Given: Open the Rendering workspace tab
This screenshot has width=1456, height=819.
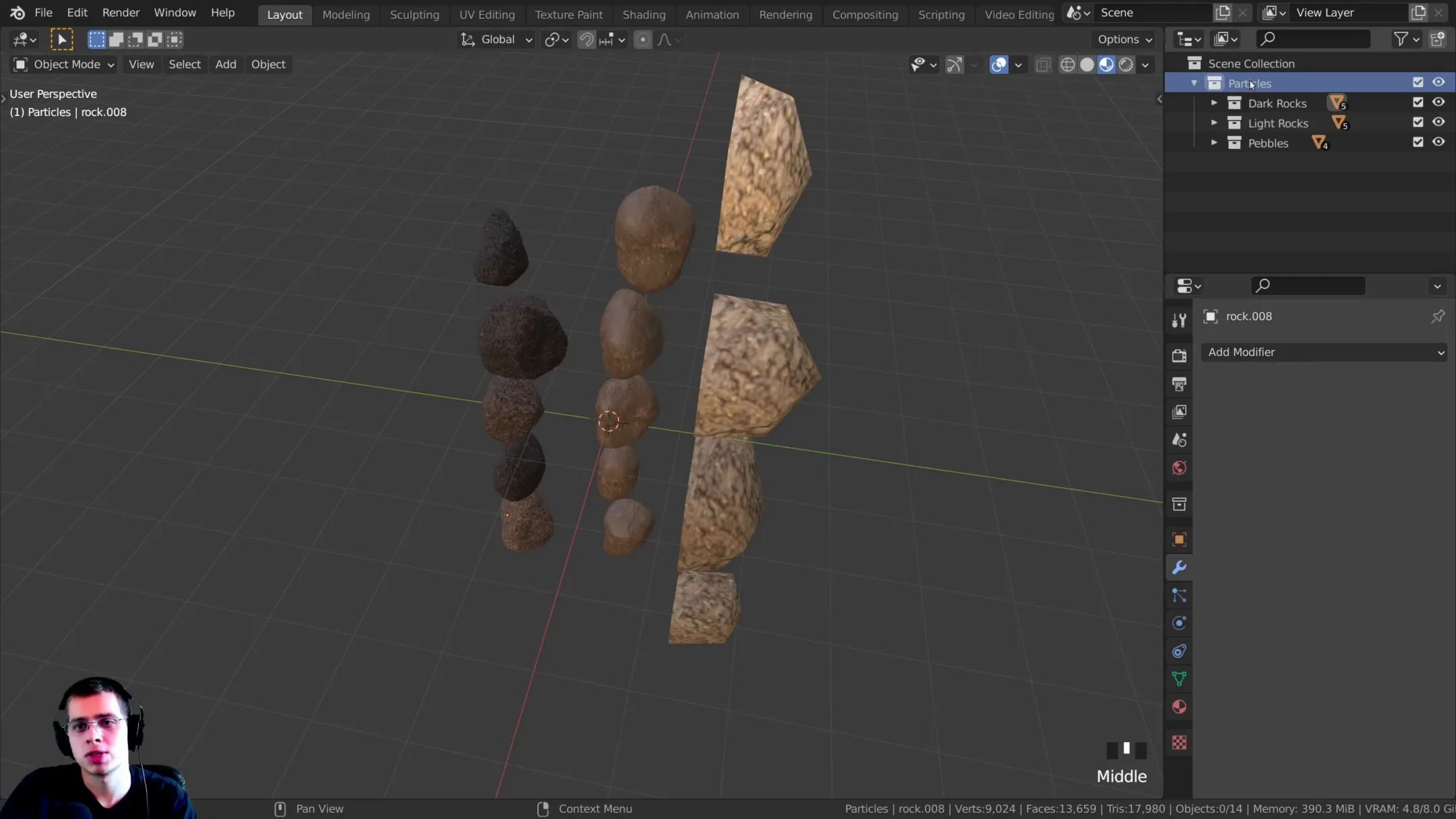Looking at the screenshot, I should pos(786,13).
